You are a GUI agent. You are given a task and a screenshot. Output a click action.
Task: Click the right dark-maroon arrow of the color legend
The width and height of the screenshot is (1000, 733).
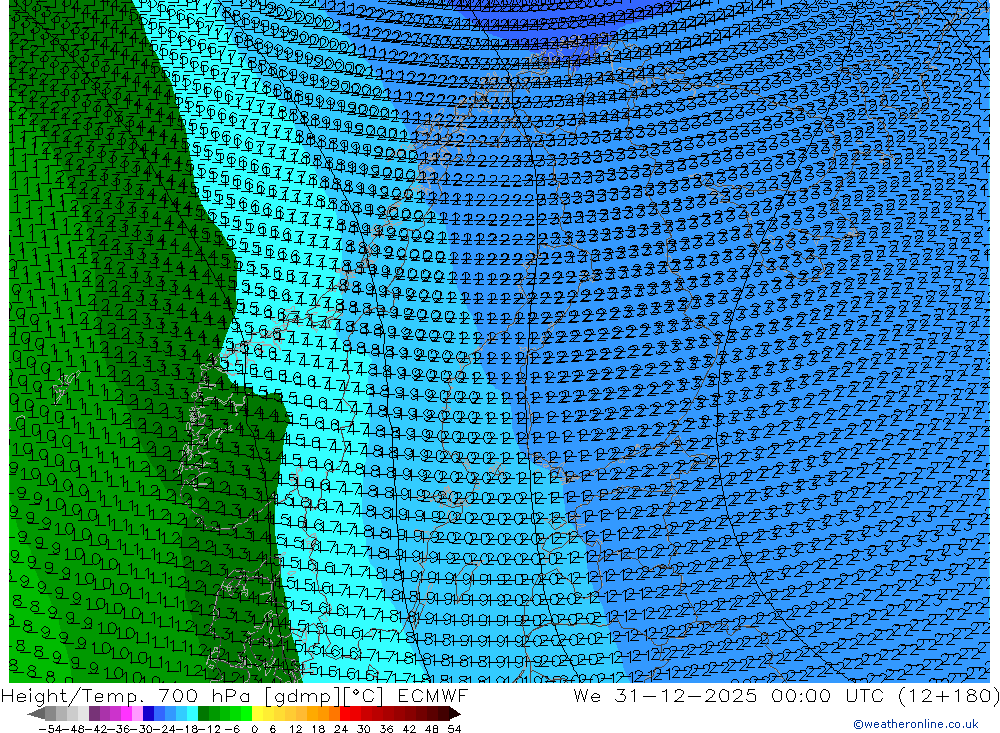point(455,714)
